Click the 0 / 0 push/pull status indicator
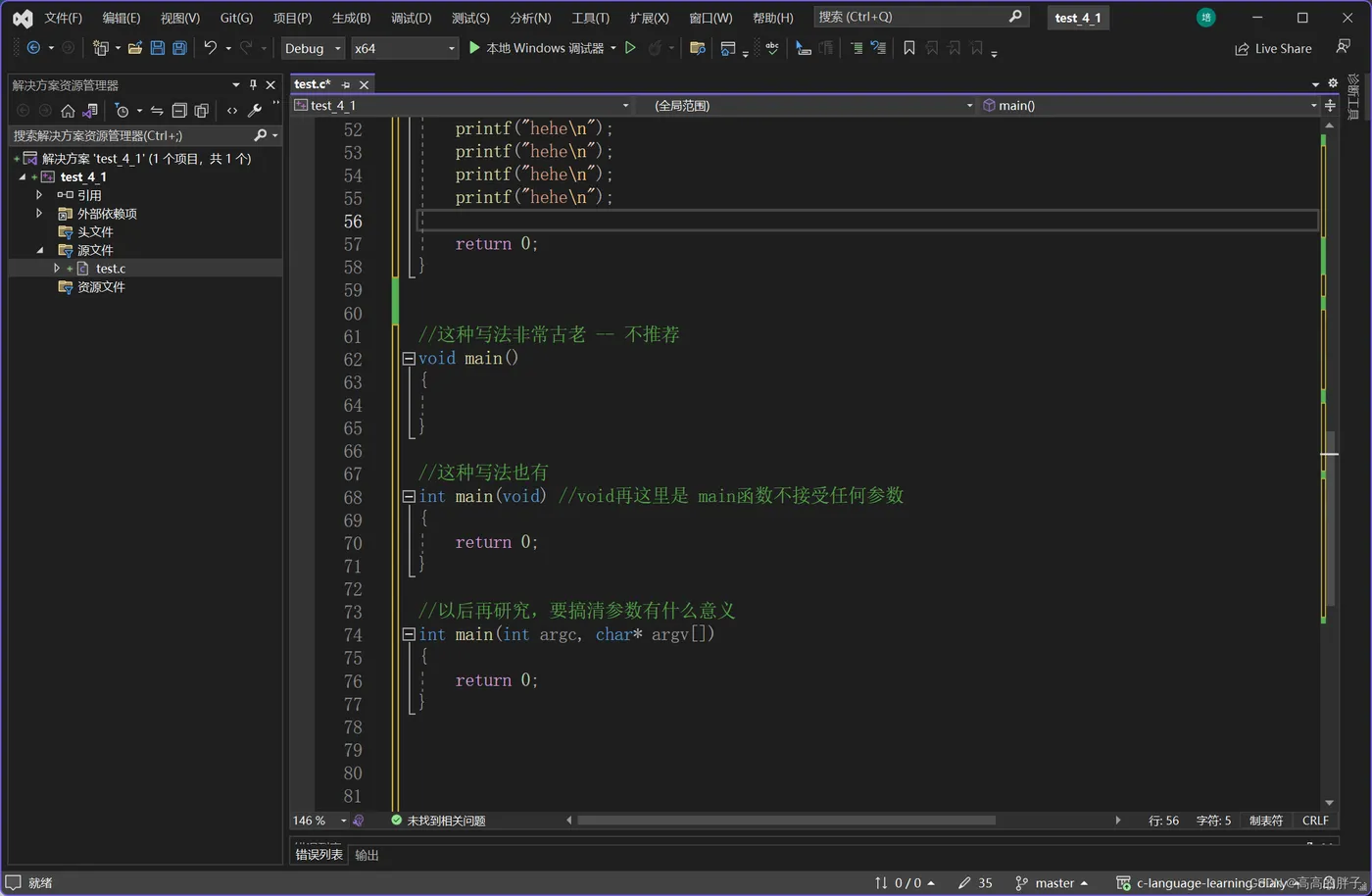Image resolution: width=1372 pixels, height=896 pixels. click(905, 883)
